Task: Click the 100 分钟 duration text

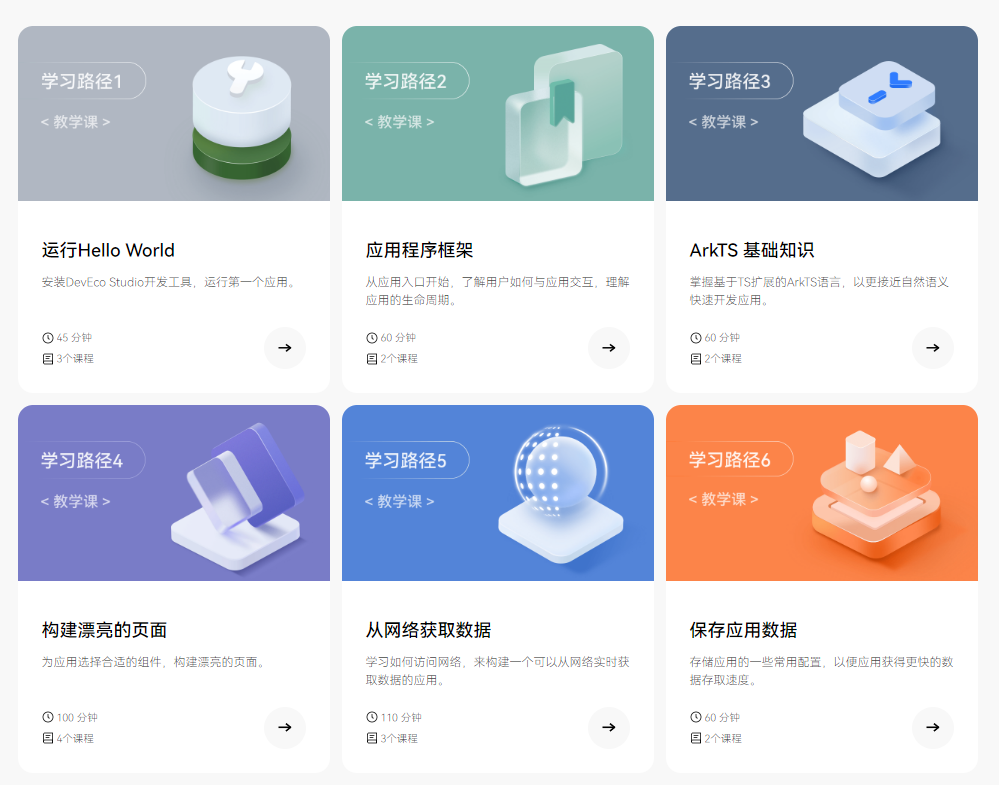Action: pos(77,717)
